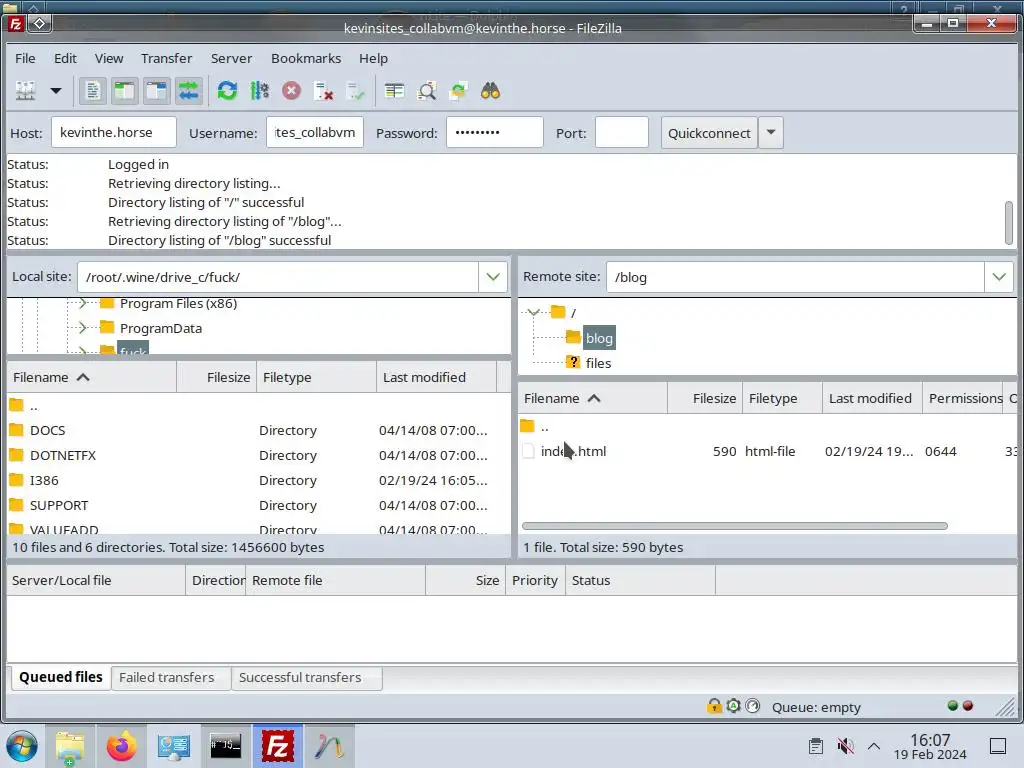1024x768 pixels.
Task: Reconnect to the last server
Action: click(356, 91)
